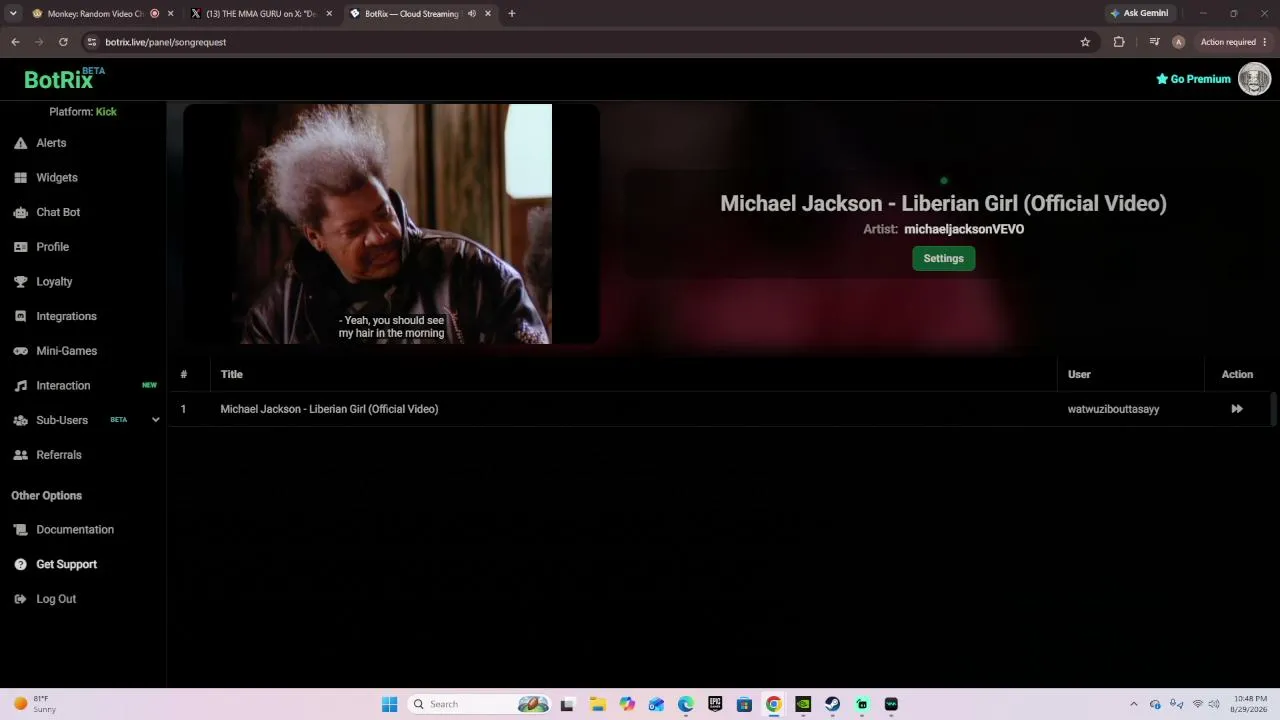This screenshot has height=720, width=1280.
Task: Select the queue row titled Liberian Girl
Action: (718, 409)
